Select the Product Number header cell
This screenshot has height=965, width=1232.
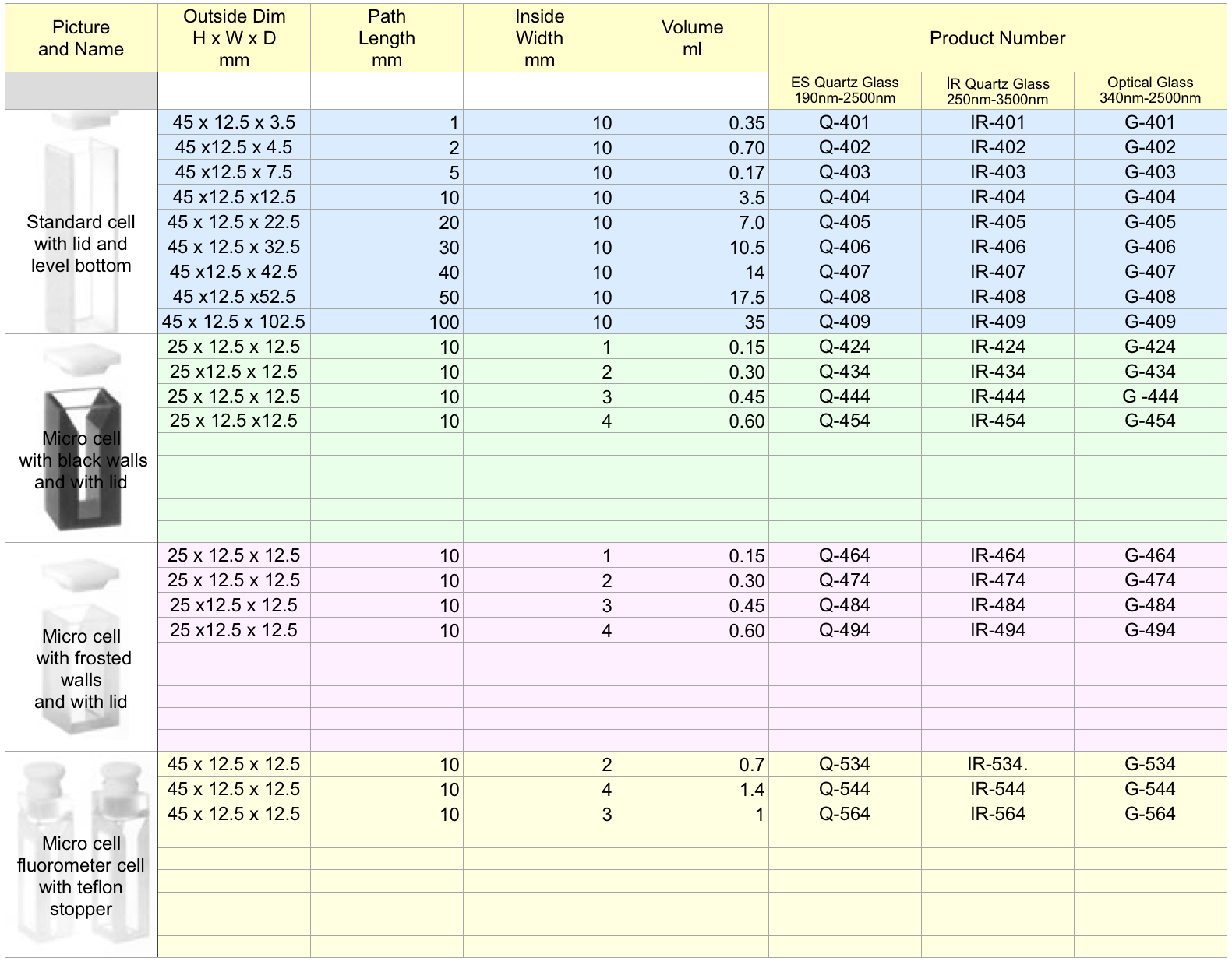coord(997,38)
